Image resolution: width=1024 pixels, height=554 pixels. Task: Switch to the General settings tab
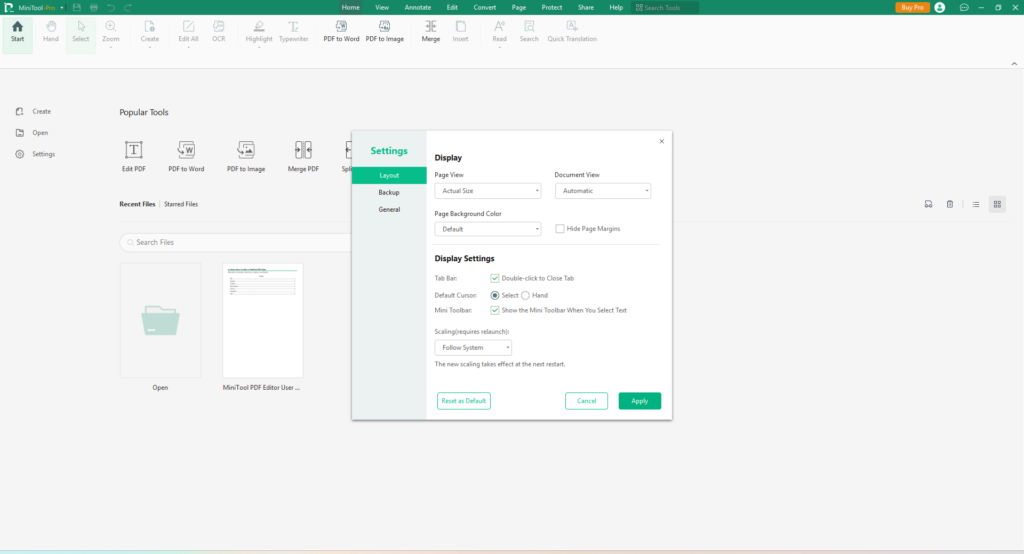tap(389, 209)
